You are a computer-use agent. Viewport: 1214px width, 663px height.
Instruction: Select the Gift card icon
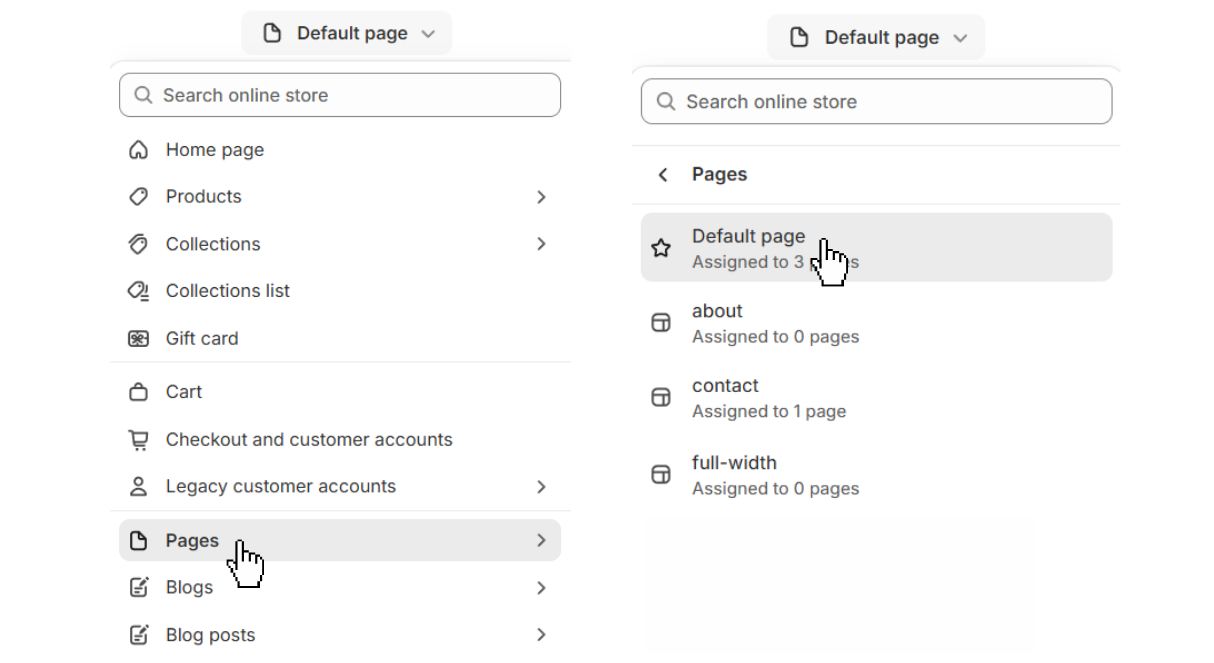click(138, 338)
